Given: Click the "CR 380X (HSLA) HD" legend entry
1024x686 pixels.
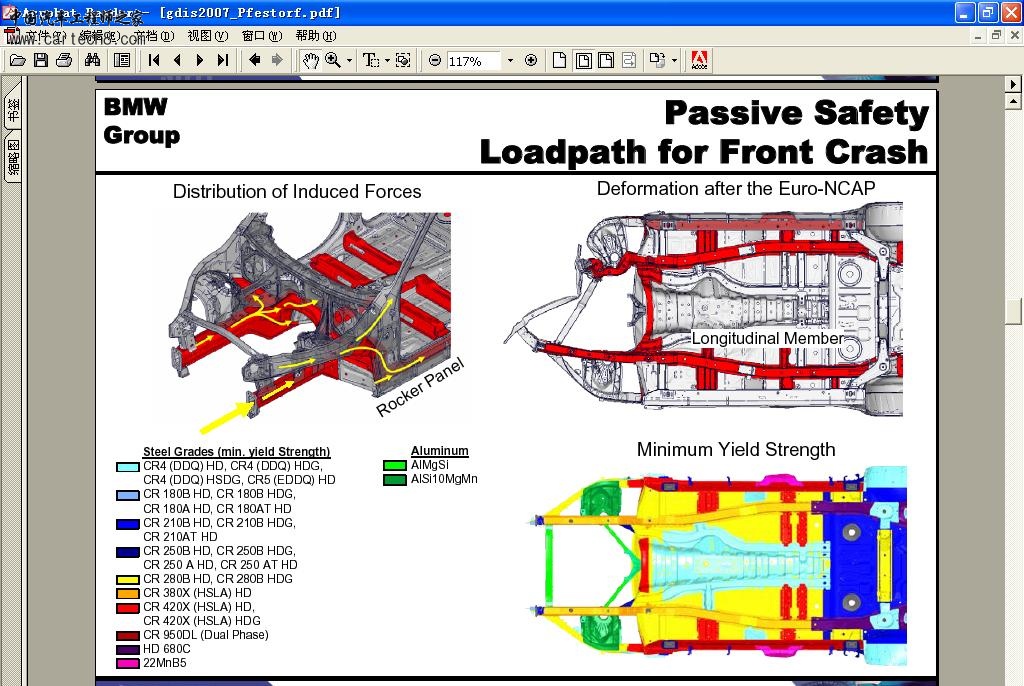Looking at the screenshot, I should [x=197, y=593].
